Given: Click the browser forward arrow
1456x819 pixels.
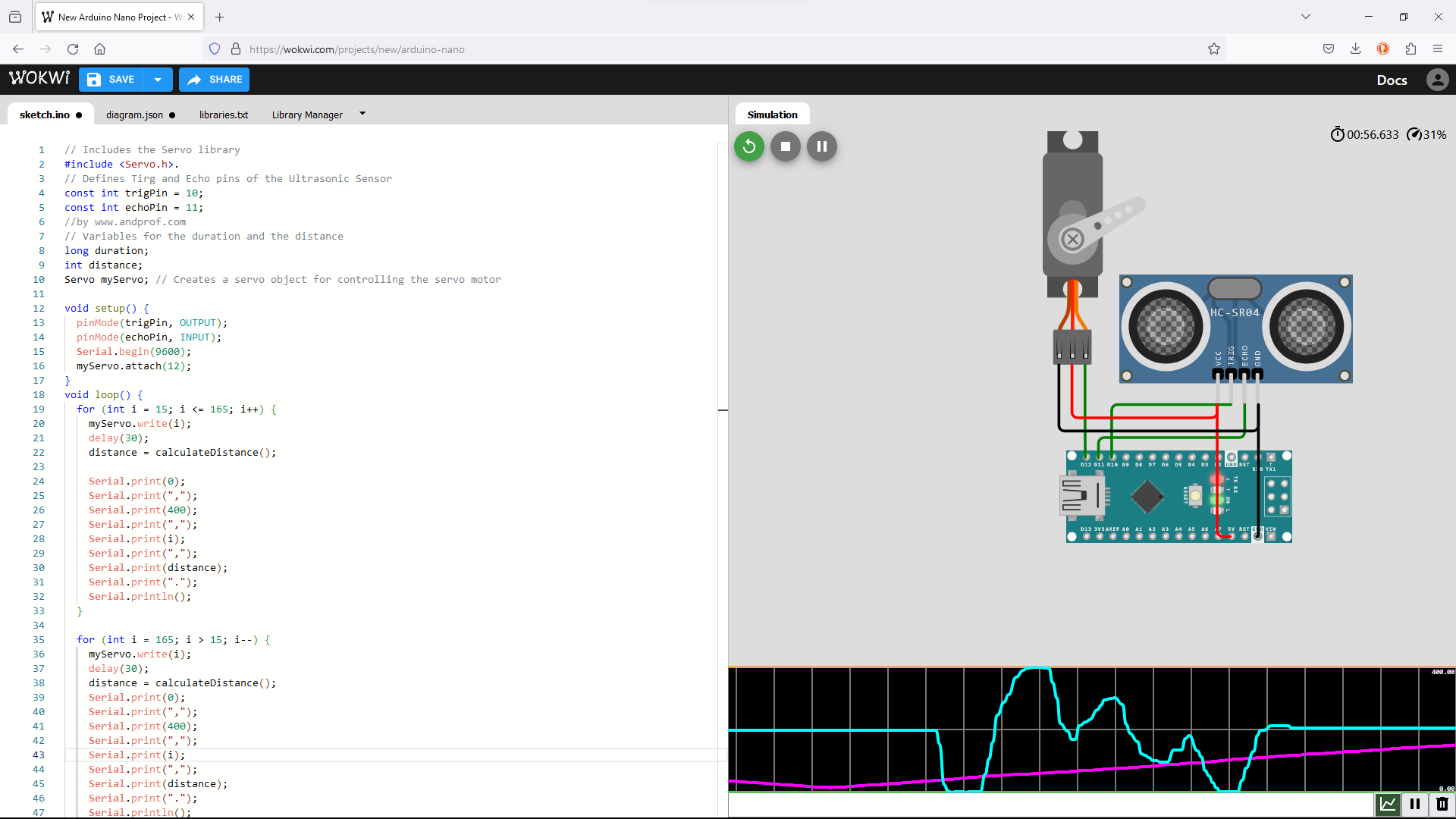Looking at the screenshot, I should [45, 49].
